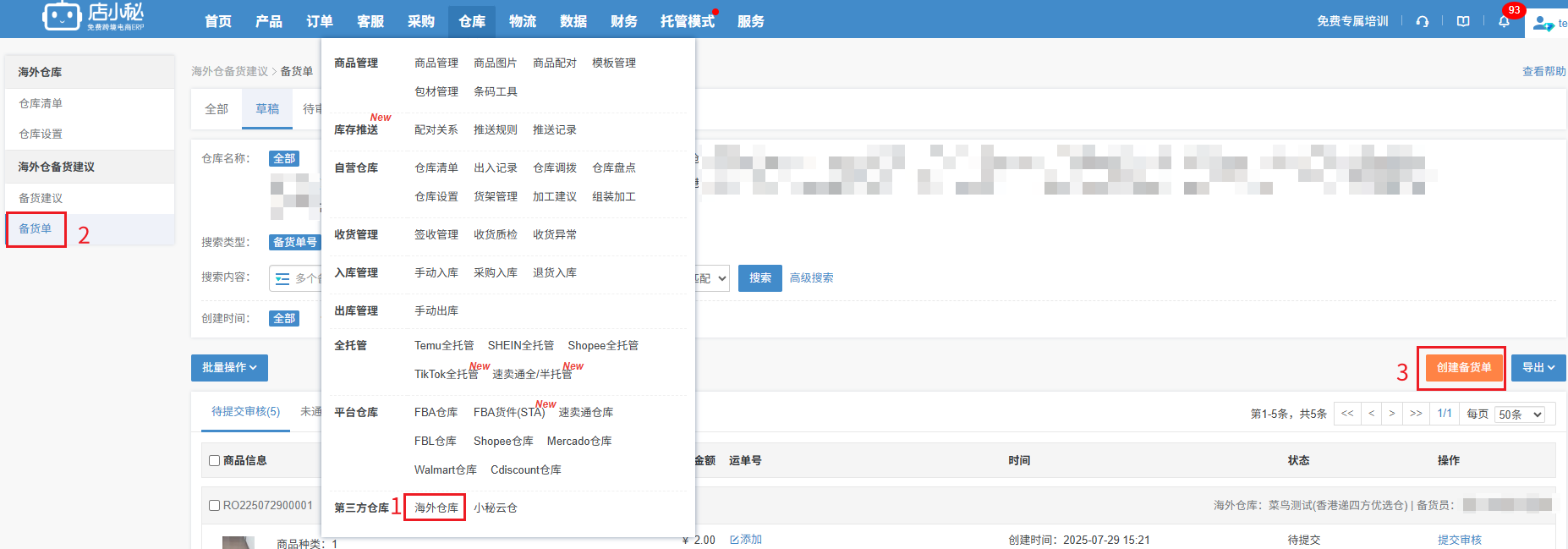Open 模板管理 from the dropdown menu
Viewport: 1568px width, 549px height.
click(x=614, y=63)
